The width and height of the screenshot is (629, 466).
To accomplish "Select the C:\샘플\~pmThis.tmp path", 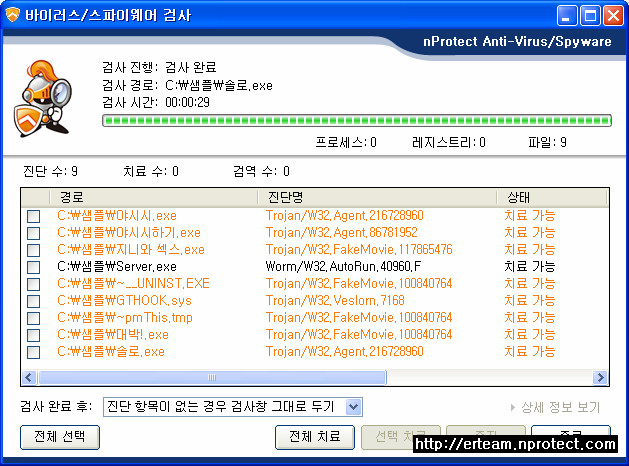I will pos(125,318).
